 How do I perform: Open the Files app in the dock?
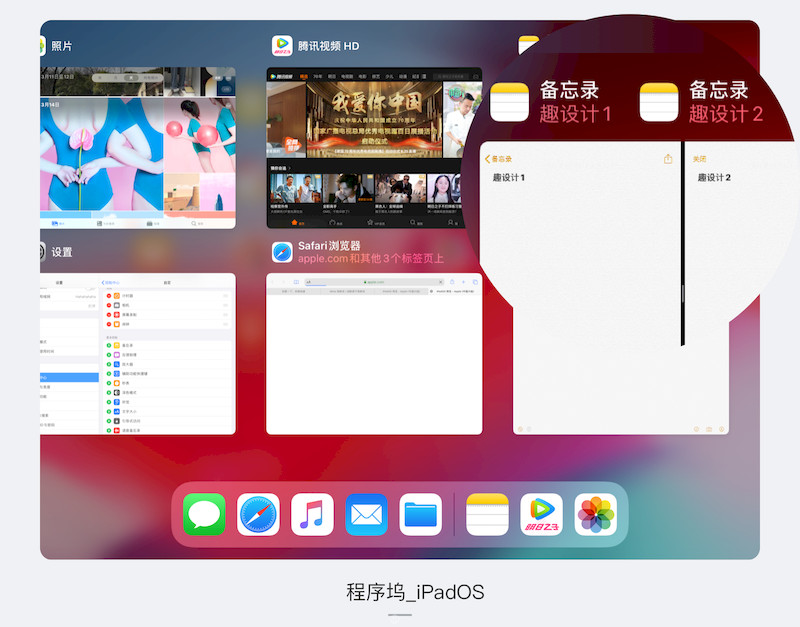[x=420, y=514]
